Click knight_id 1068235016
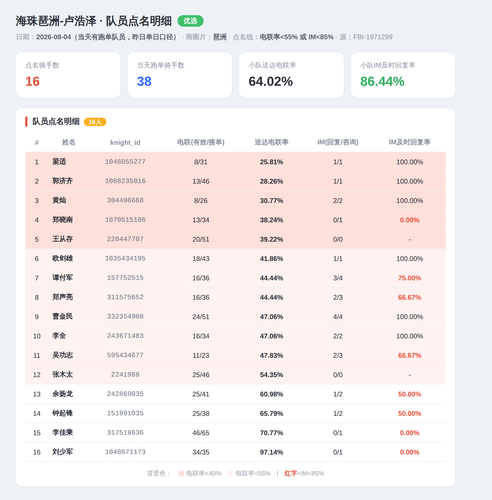 tap(125, 181)
